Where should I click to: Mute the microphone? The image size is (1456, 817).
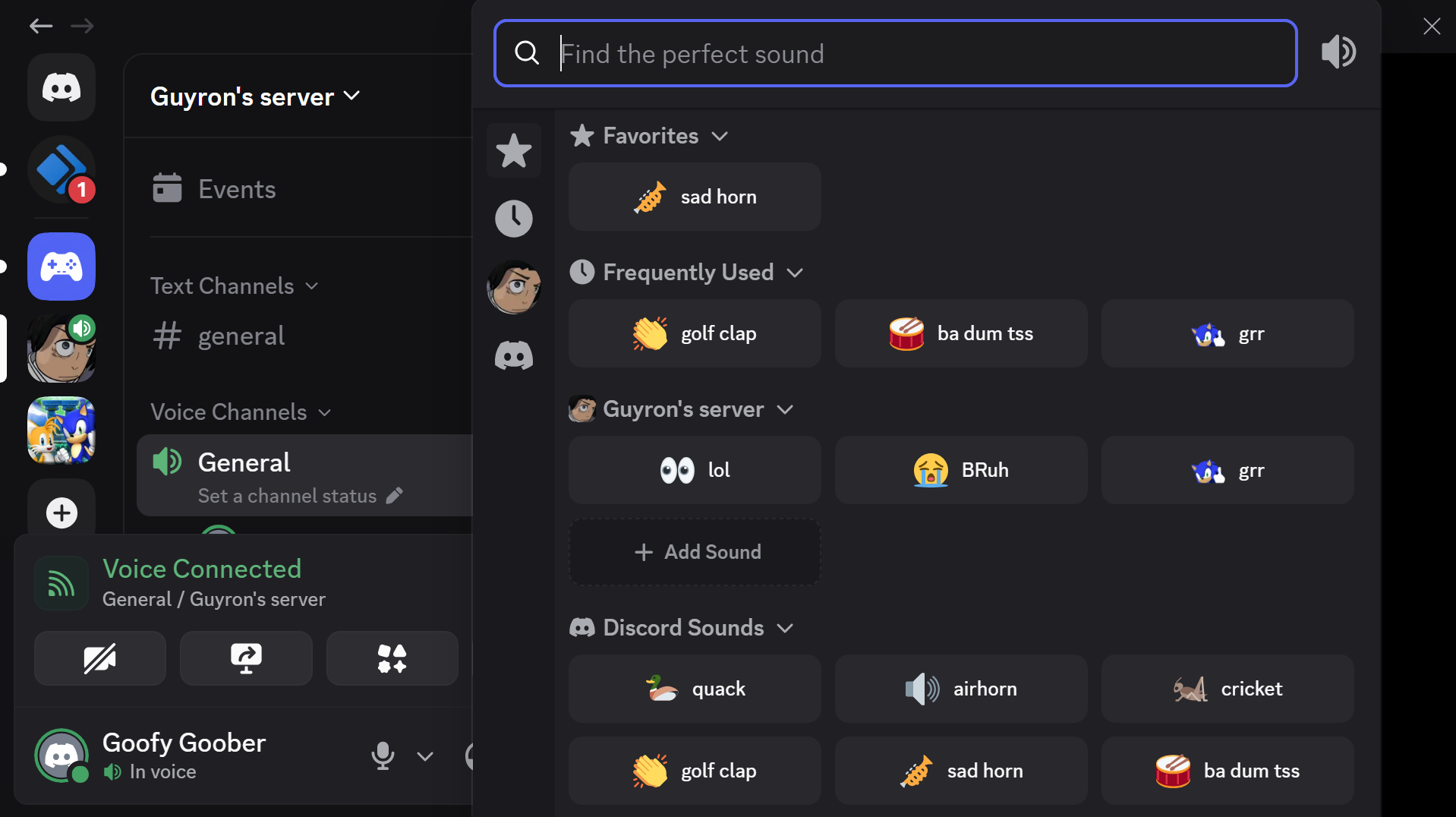pos(383,756)
